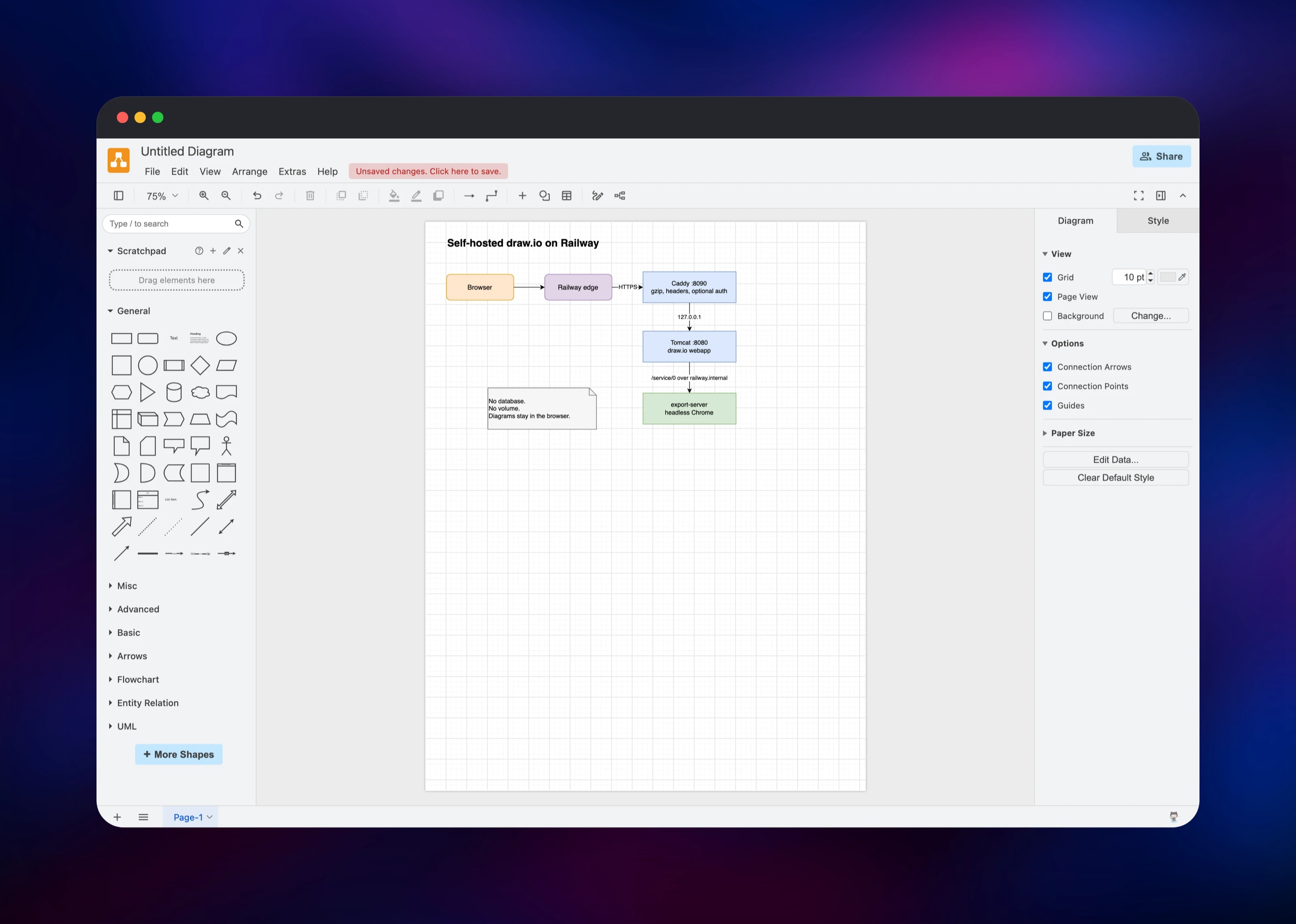Disable the Page View checkbox

pyautogui.click(x=1047, y=296)
